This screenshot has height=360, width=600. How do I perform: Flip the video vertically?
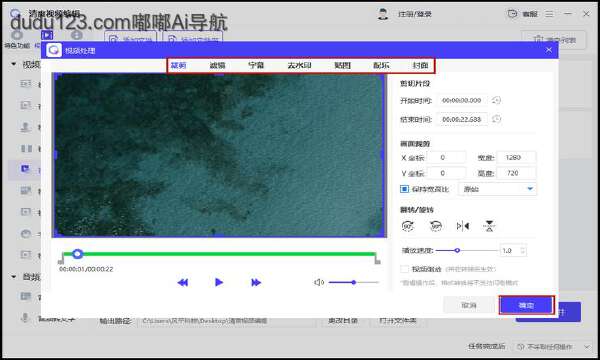tap(489, 226)
